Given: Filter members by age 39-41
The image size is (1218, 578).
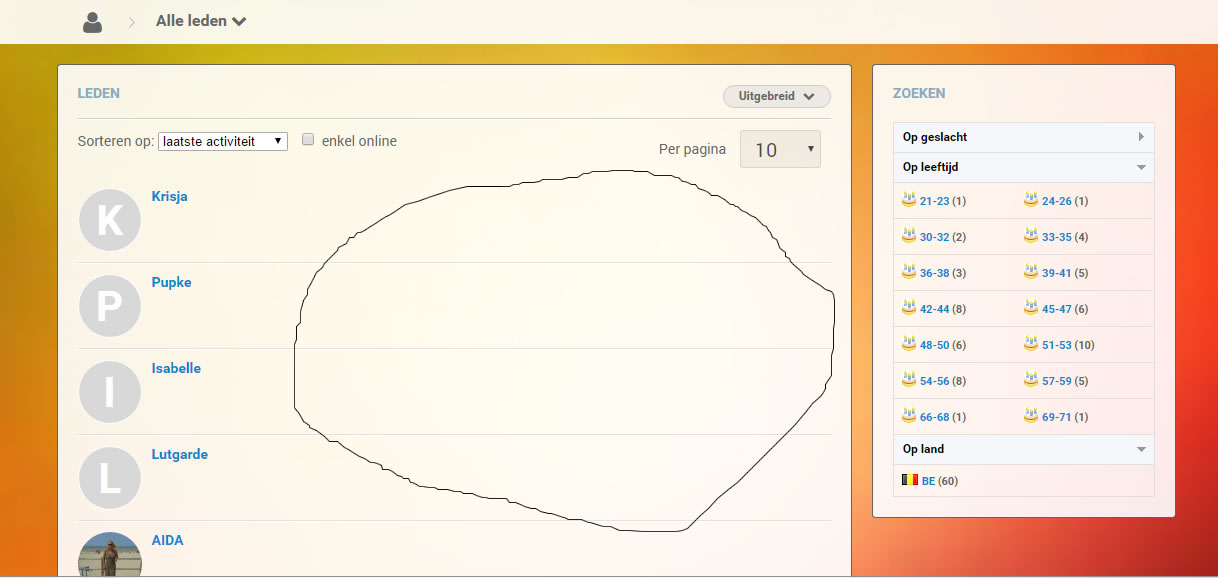Looking at the screenshot, I should click(x=1056, y=273).
